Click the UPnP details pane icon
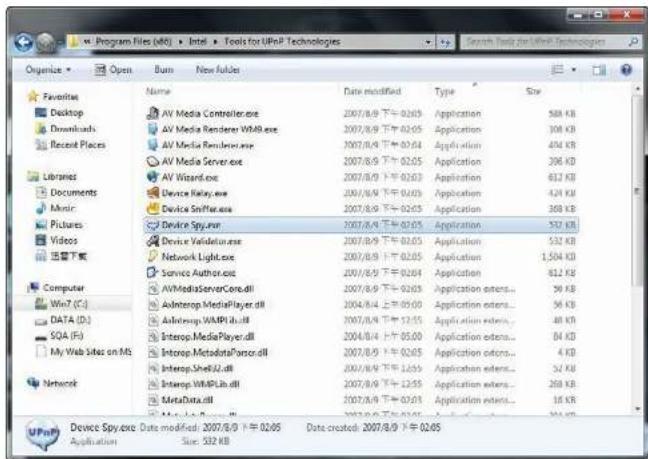 tap(43, 435)
